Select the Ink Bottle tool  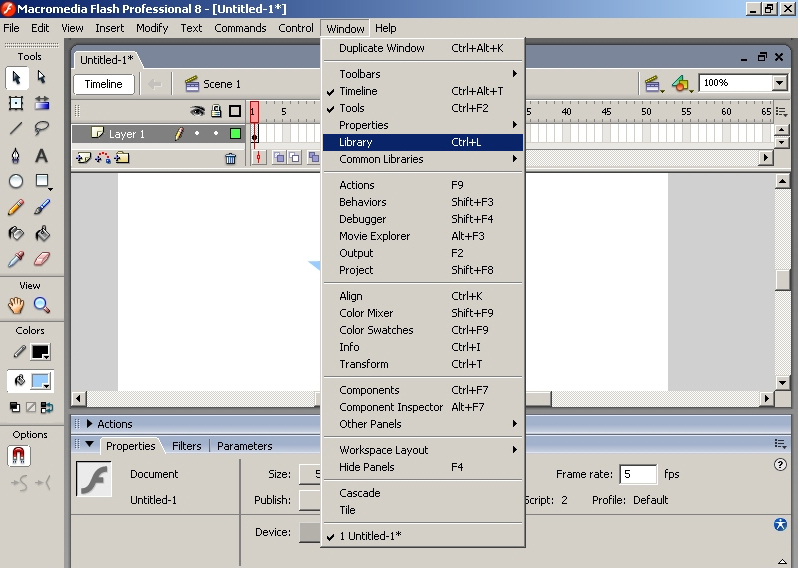point(16,234)
